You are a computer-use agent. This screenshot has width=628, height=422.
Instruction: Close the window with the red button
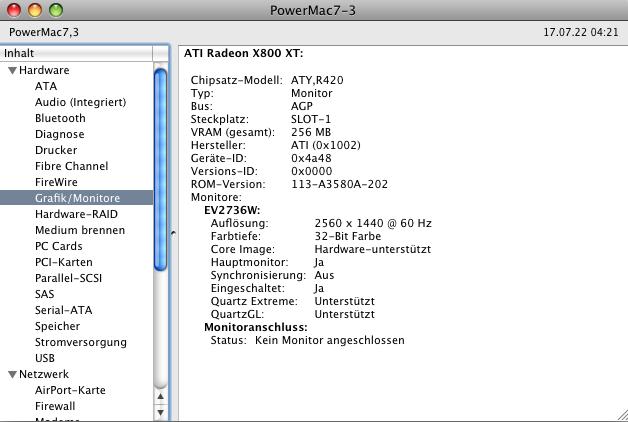point(14,10)
